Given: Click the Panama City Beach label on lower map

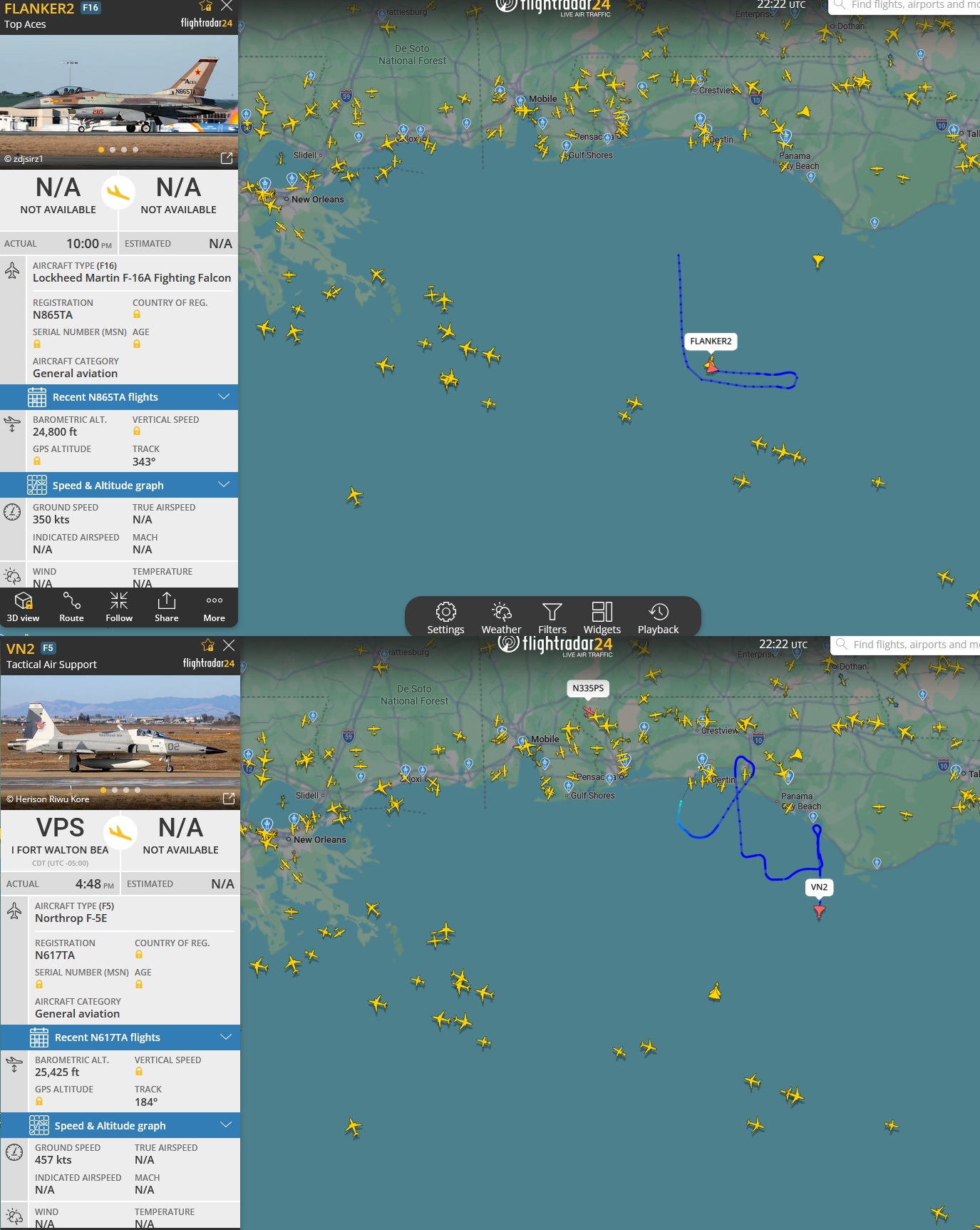Looking at the screenshot, I should pyautogui.click(x=801, y=801).
